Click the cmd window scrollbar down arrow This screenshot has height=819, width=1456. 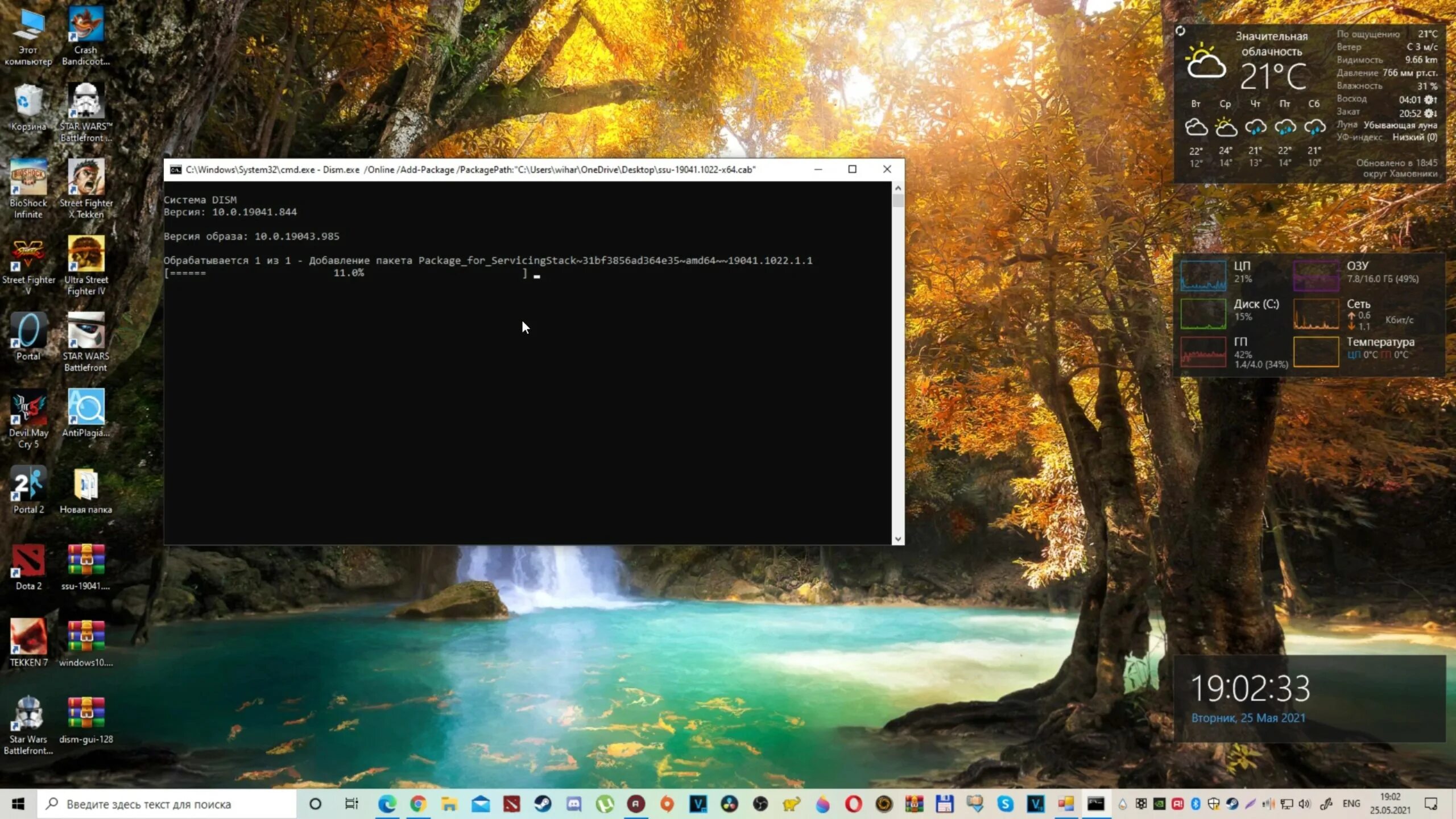pyautogui.click(x=898, y=539)
